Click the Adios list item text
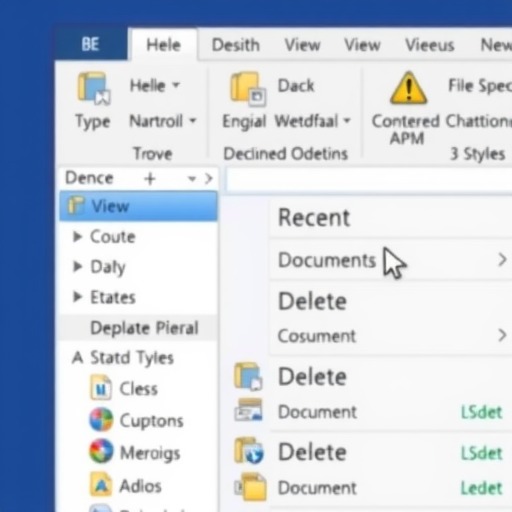 click(x=140, y=486)
